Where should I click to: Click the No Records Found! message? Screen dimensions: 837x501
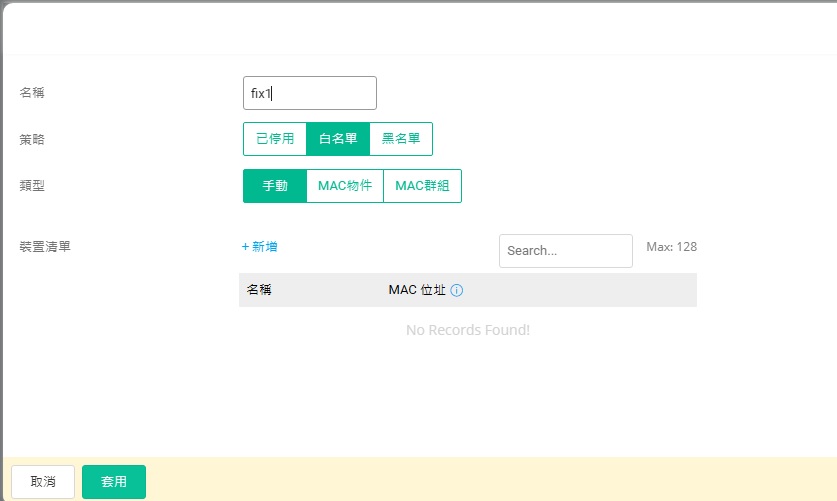(468, 330)
